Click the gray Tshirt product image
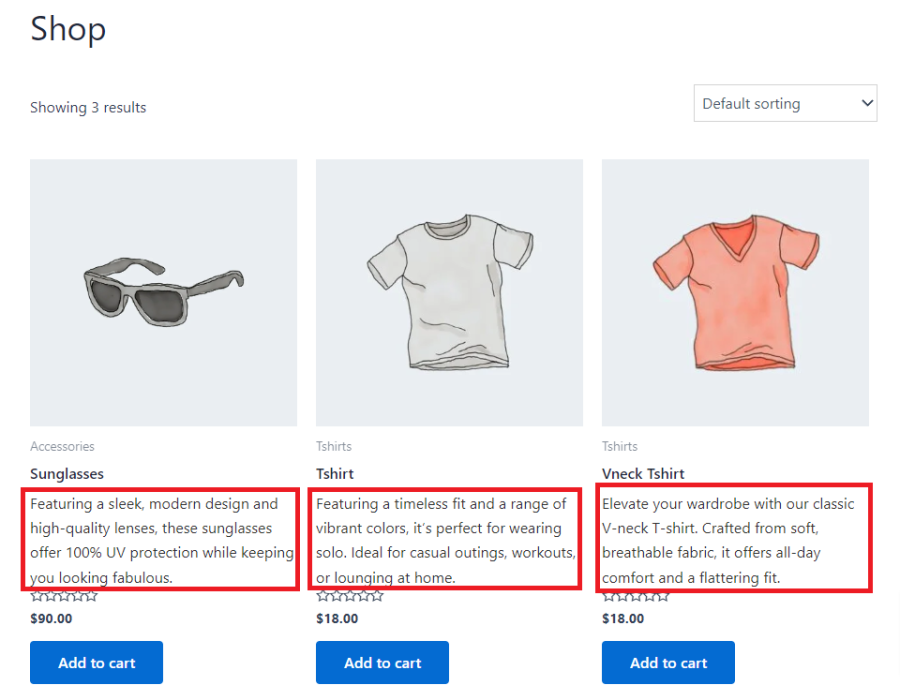Image resolution: width=900 pixels, height=700 pixels. [449, 292]
